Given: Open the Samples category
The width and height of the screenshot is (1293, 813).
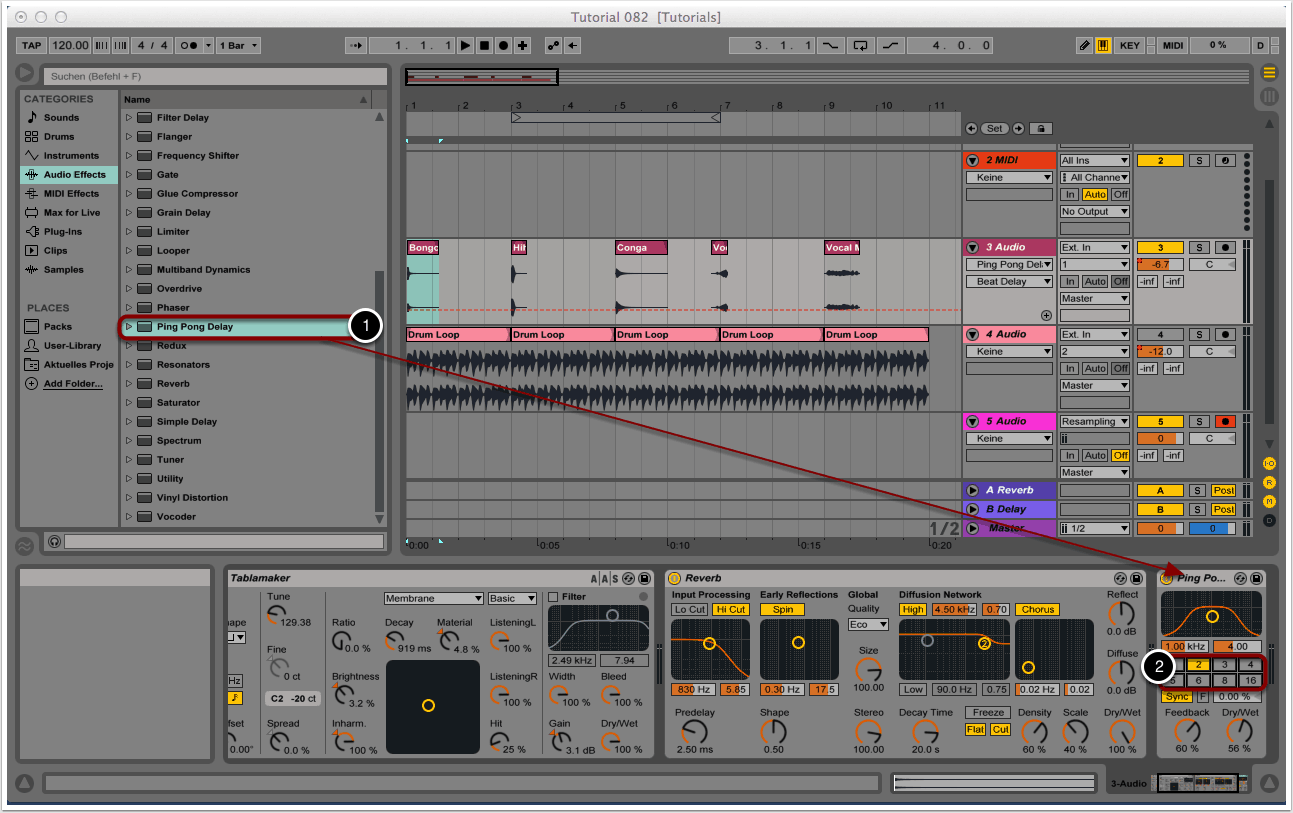Looking at the screenshot, I should pos(63,270).
